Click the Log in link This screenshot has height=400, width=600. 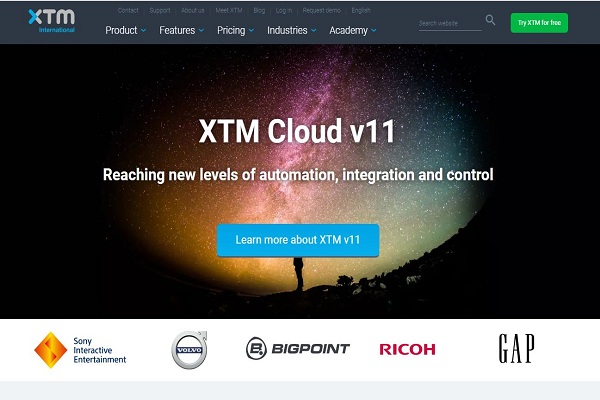point(284,10)
